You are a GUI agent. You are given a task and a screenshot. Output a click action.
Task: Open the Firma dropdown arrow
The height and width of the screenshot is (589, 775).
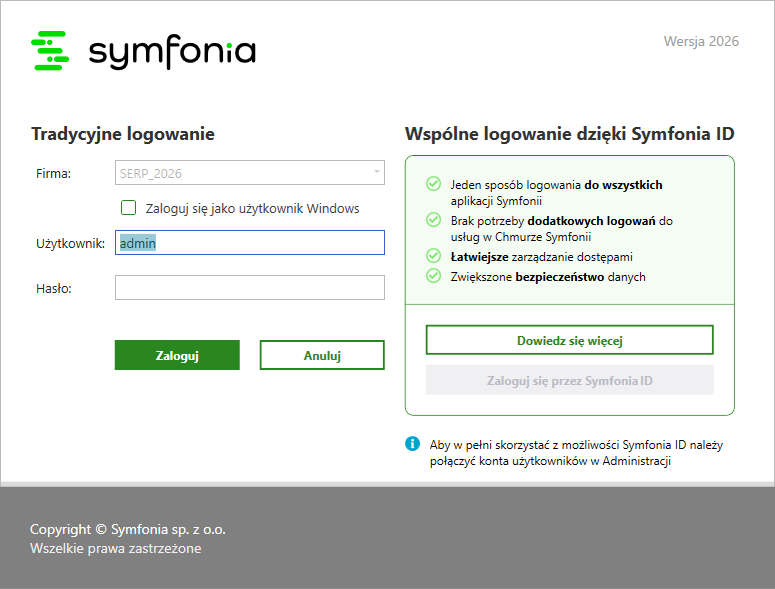click(x=377, y=173)
